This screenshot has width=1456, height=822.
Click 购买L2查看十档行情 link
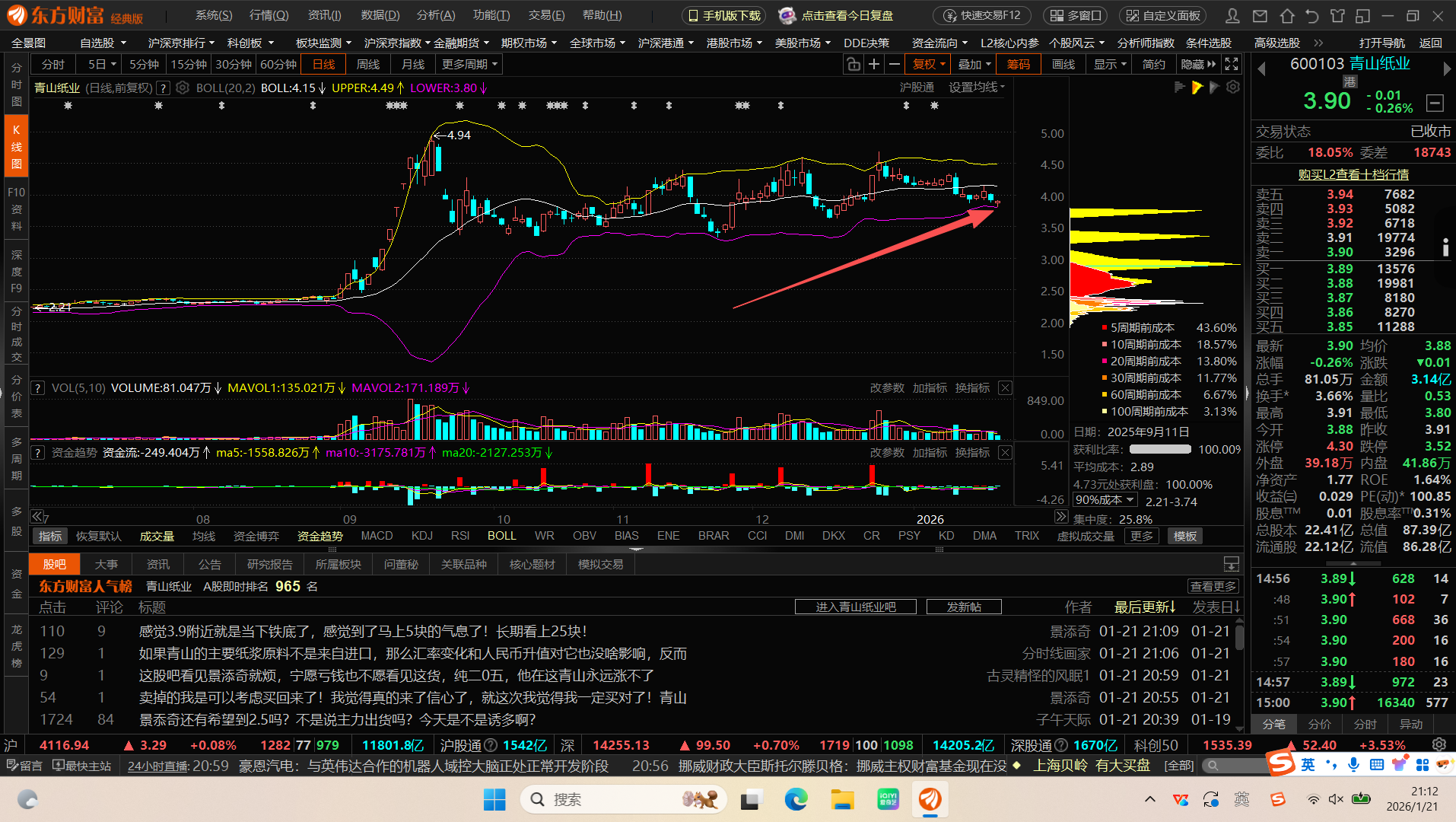click(x=1353, y=174)
